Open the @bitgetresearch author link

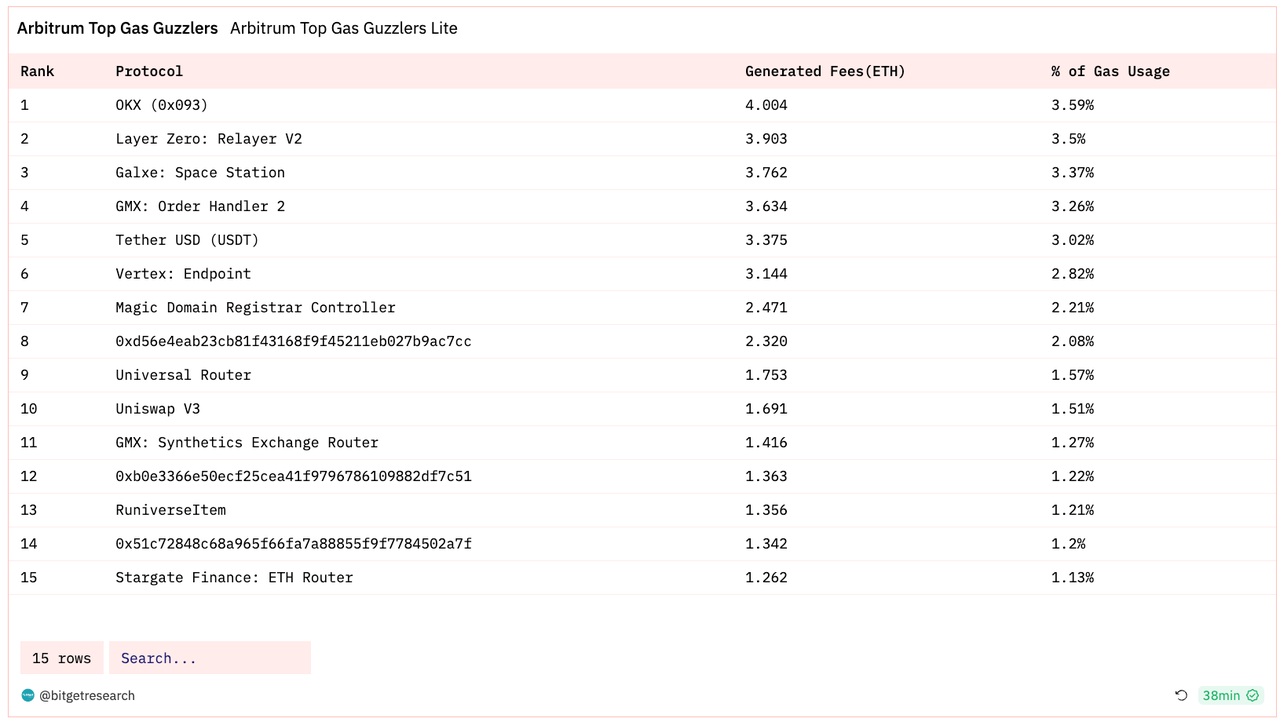87,695
